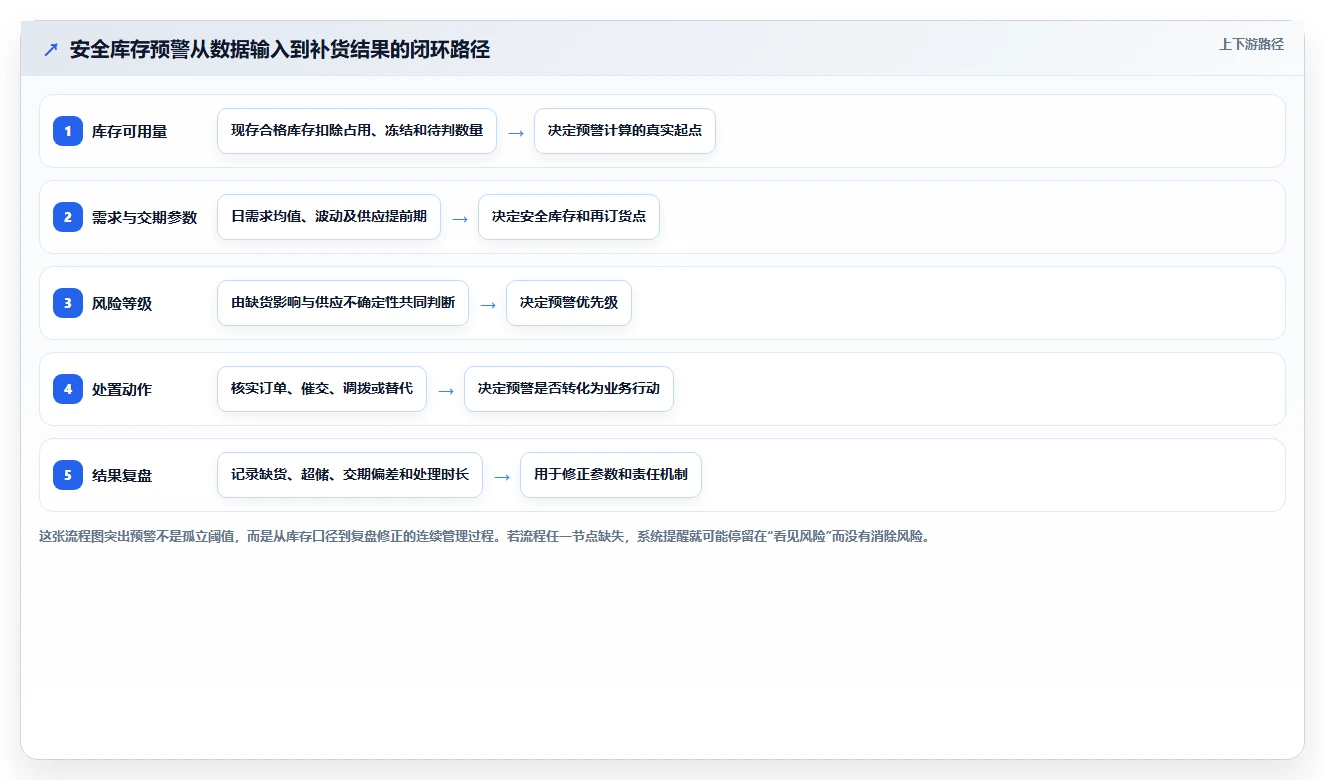
Task: Click the arrow before 决定预警计算的真实起点
Action: pos(516,132)
